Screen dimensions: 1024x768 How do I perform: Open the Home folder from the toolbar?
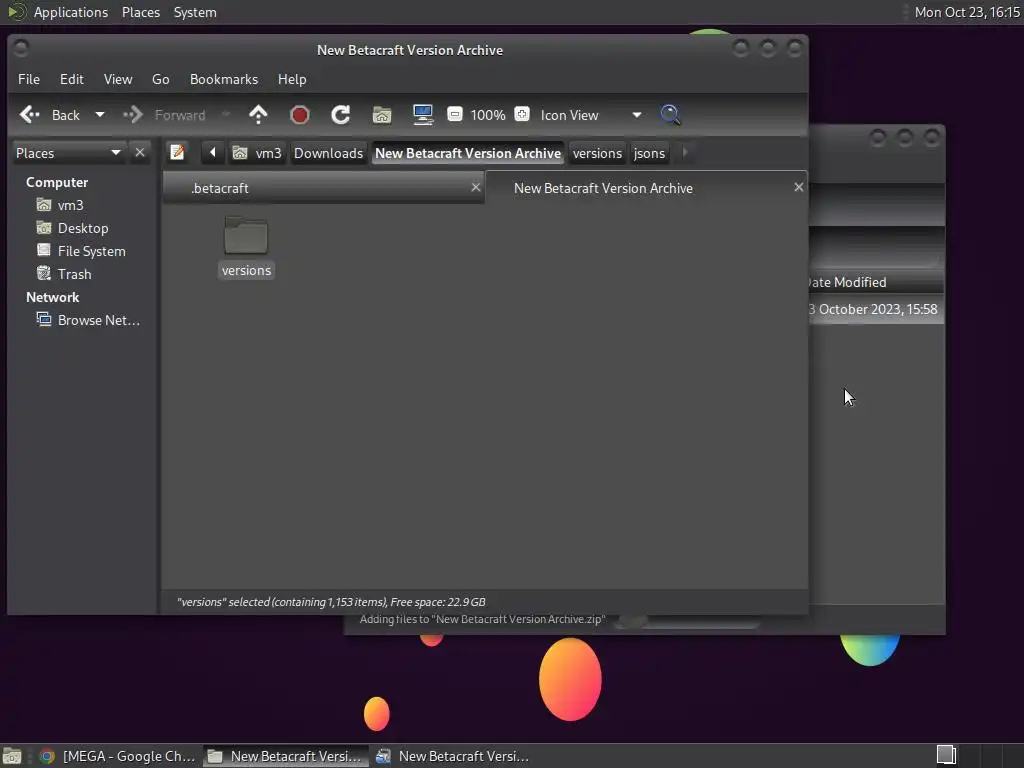pos(382,115)
